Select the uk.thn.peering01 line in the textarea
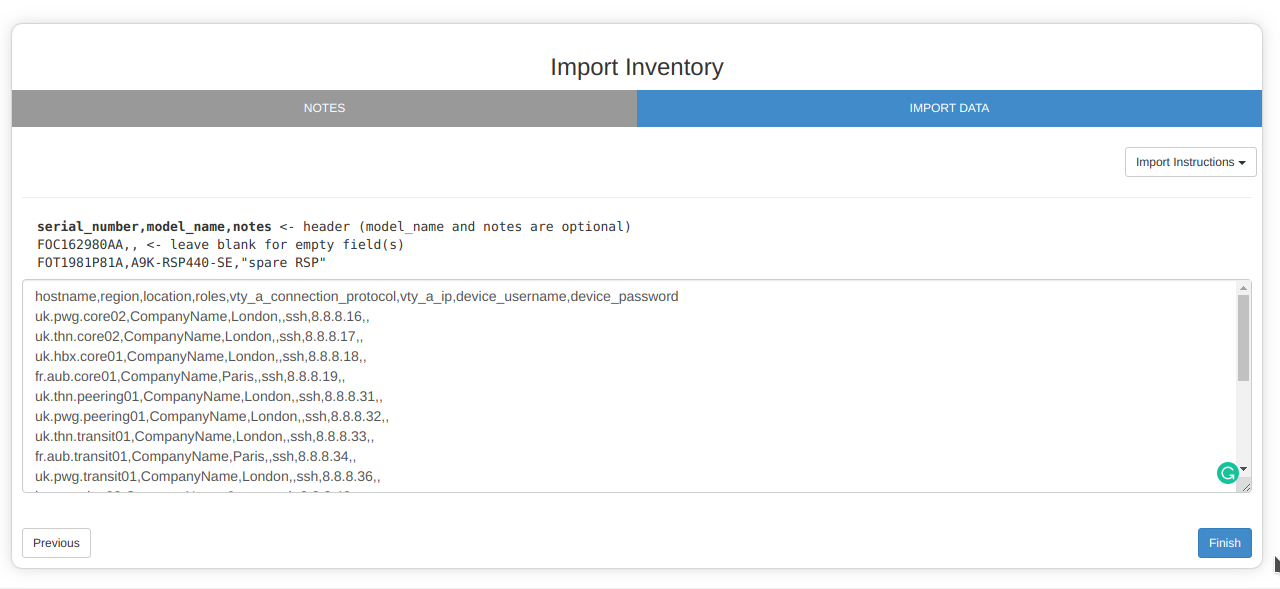This screenshot has height=589, width=1280. 208,397
